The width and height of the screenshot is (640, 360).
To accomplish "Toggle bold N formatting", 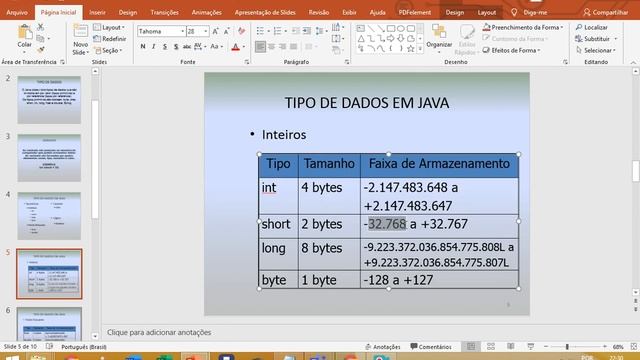I will pyautogui.click(x=143, y=47).
